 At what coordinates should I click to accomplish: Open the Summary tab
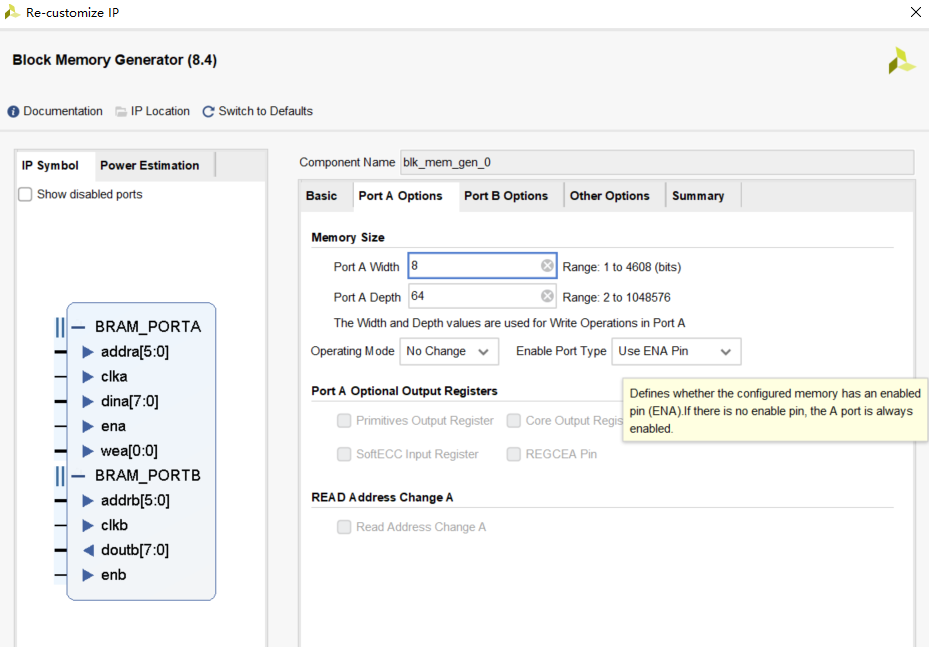click(x=698, y=196)
